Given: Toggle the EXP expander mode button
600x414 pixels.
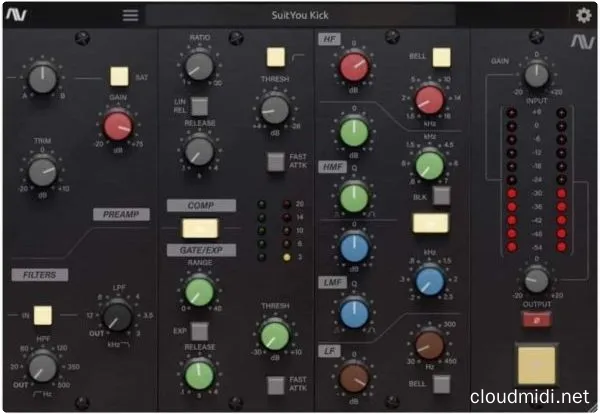Looking at the screenshot, I should pyautogui.click(x=199, y=331).
